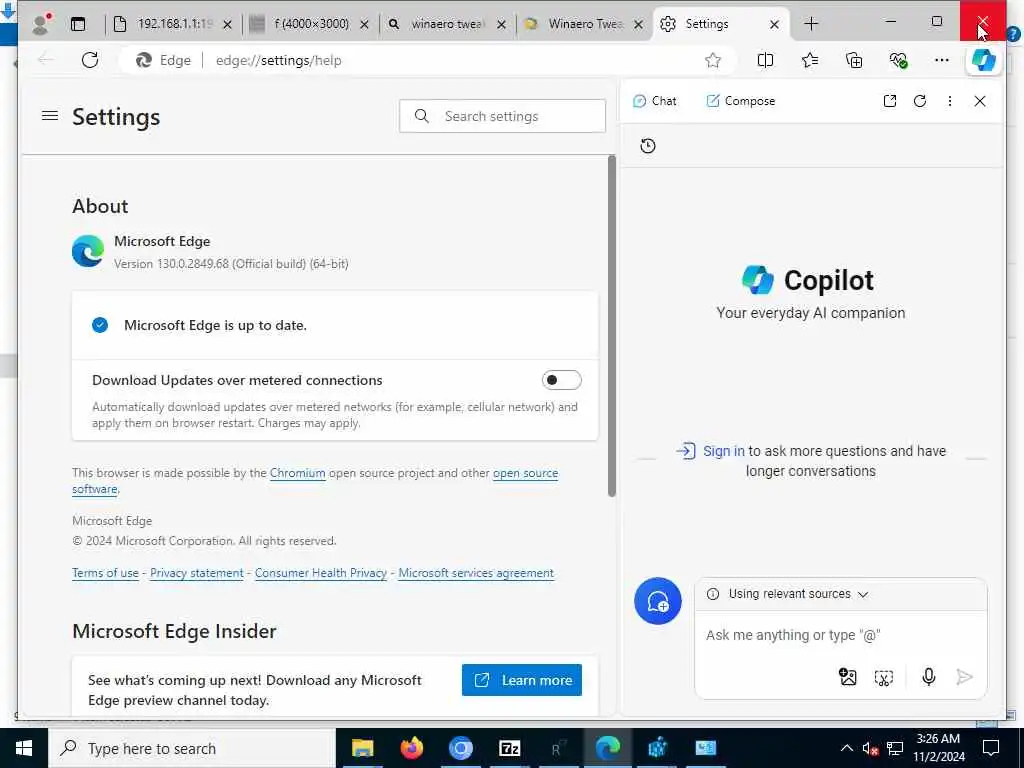Toggle Download Updates over metered connections
Viewport: 1024px width, 768px height.
[562, 380]
